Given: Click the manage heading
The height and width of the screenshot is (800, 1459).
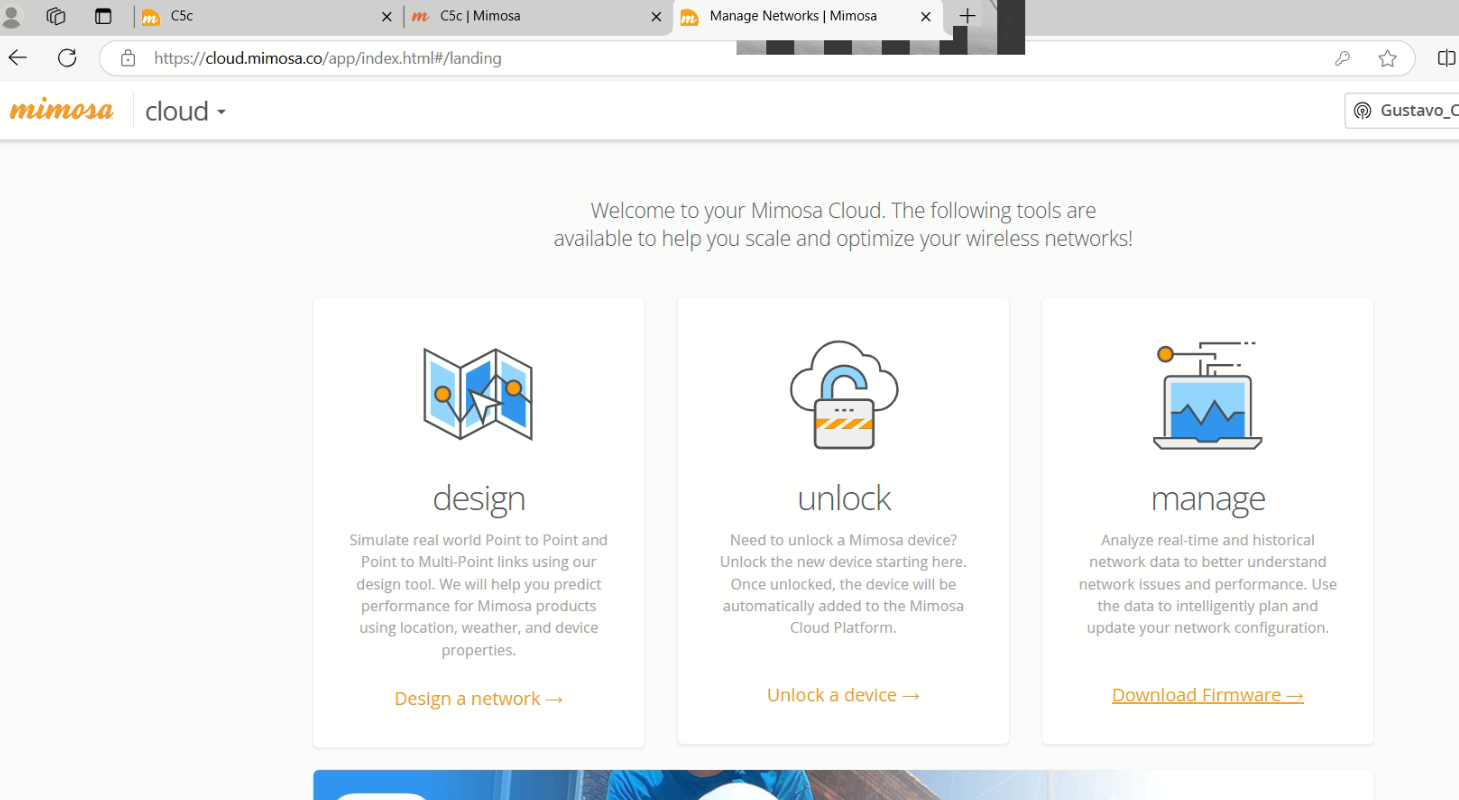Looking at the screenshot, I should click(1207, 498).
